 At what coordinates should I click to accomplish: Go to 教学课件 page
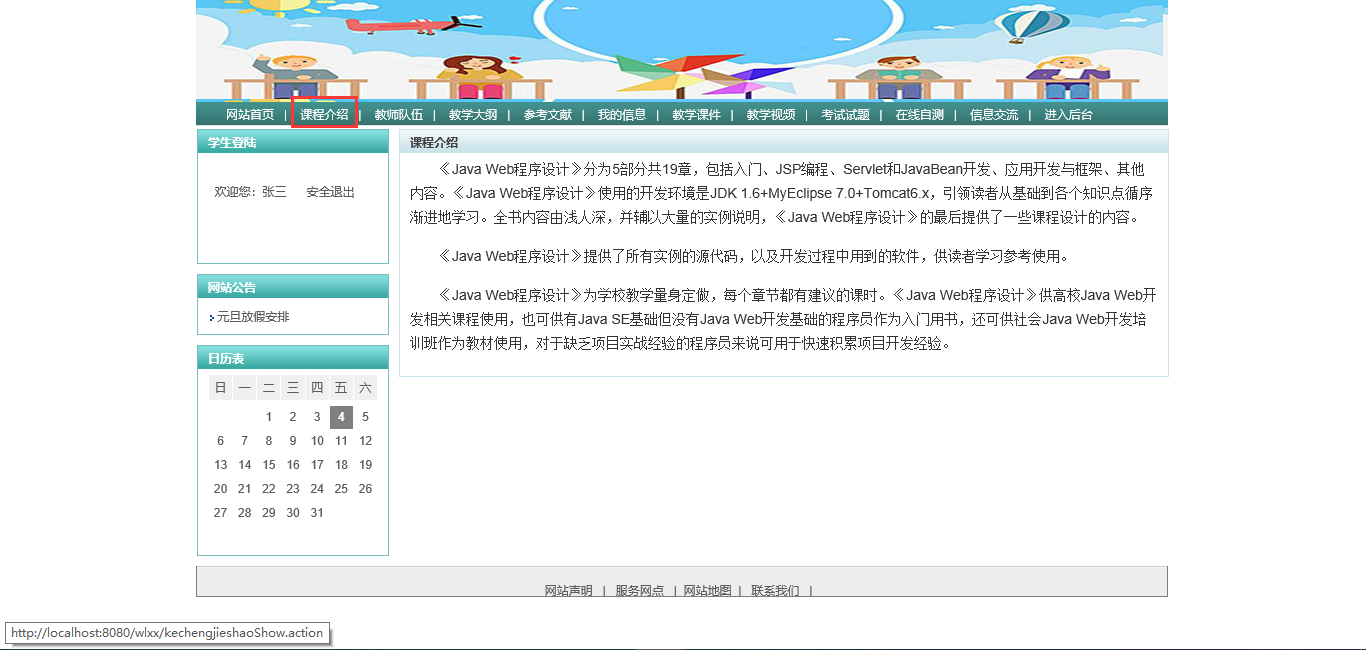tap(696, 115)
